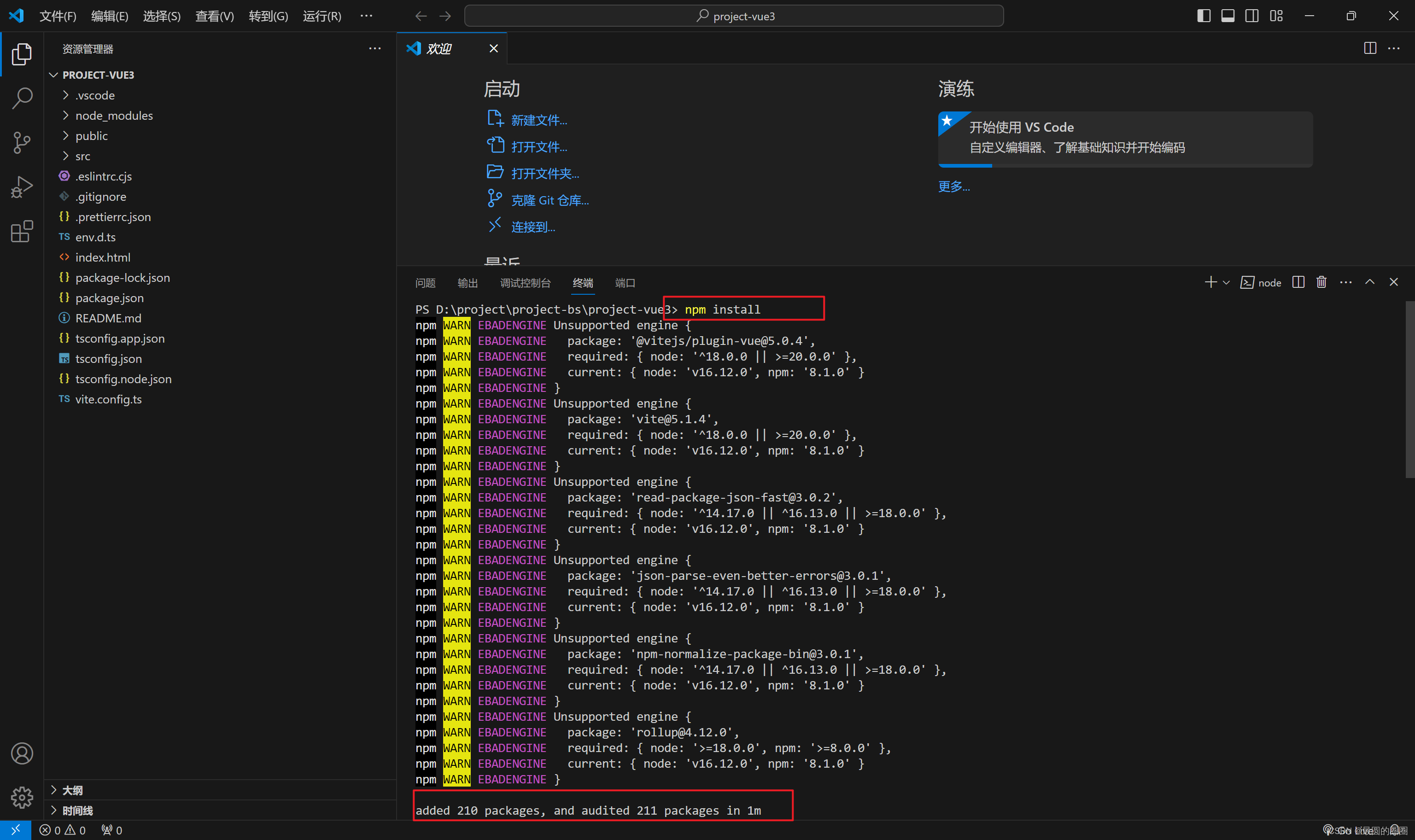Expand the node_modules folder
1415x840 pixels.
pos(114,116)
